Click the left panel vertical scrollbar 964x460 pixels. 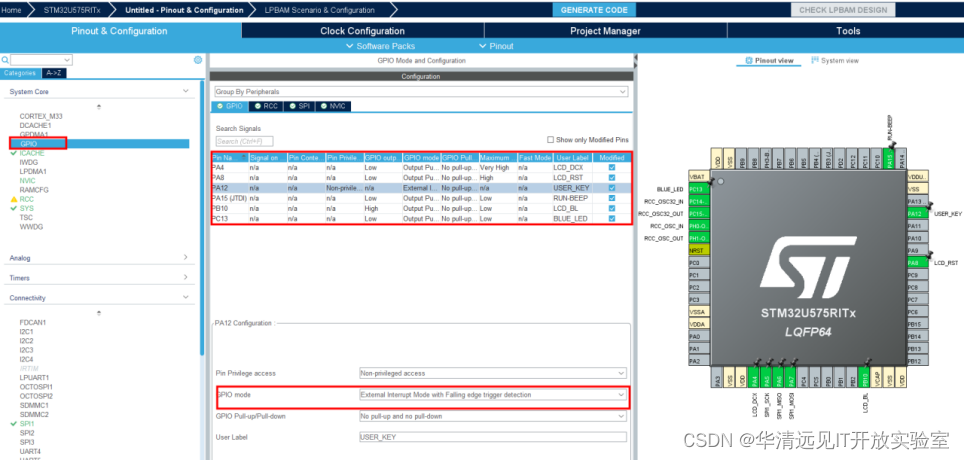(202, 218)
